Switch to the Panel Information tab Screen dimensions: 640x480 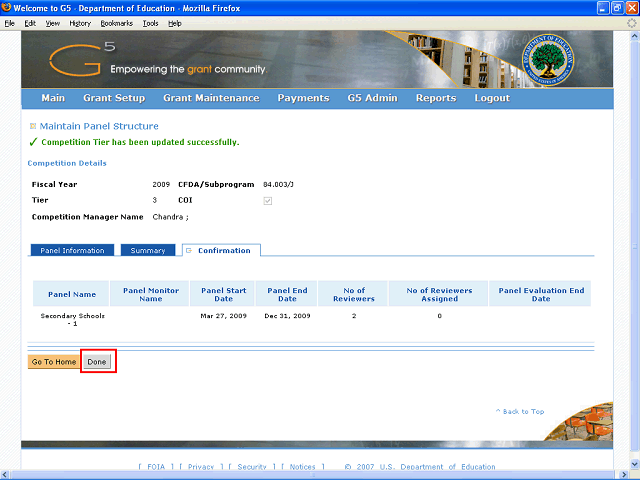pos(72,250)
